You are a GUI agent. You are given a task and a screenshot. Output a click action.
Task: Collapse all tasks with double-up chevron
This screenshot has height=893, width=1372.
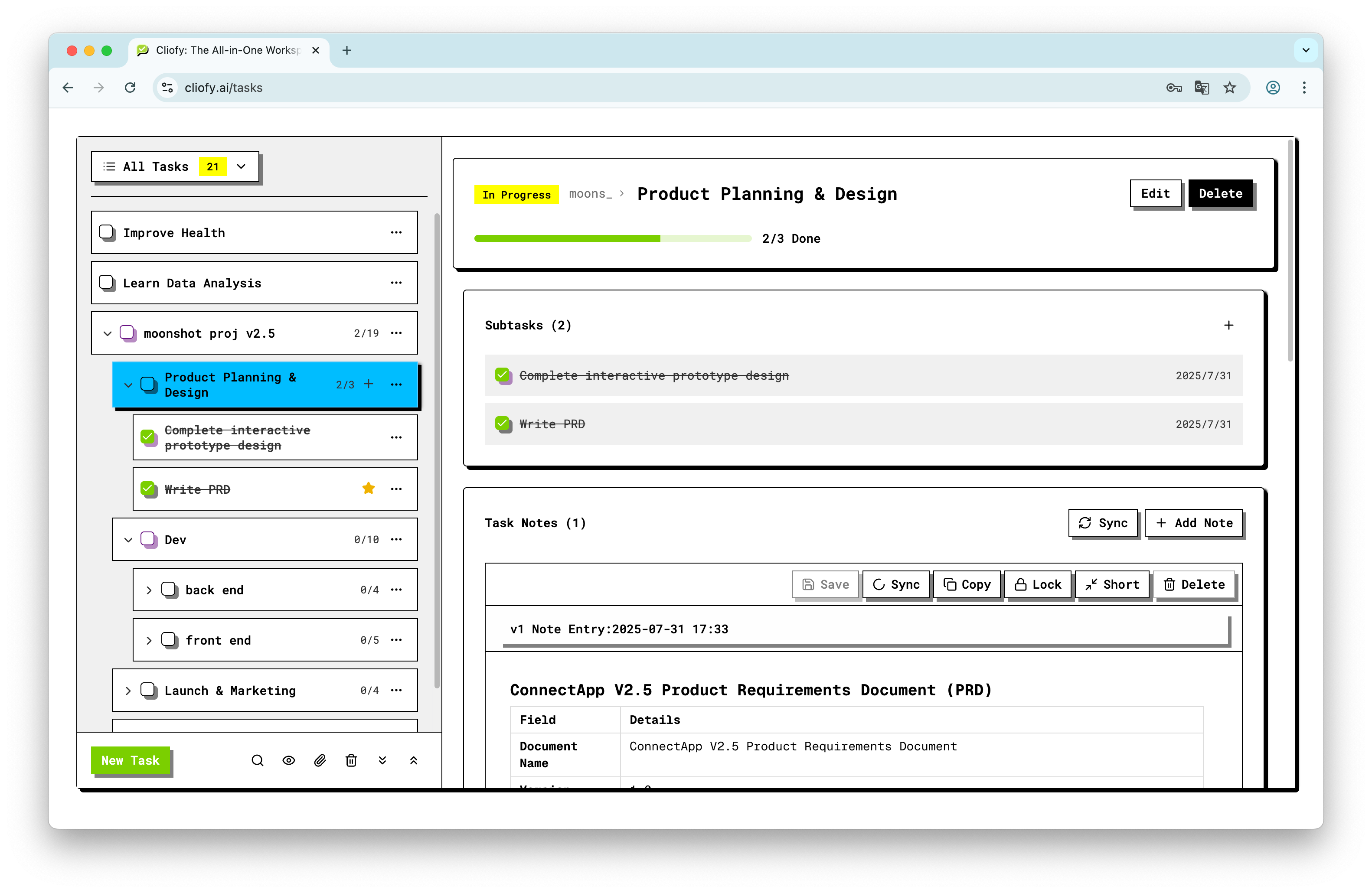pyautogui.click(x=413, y=760)
